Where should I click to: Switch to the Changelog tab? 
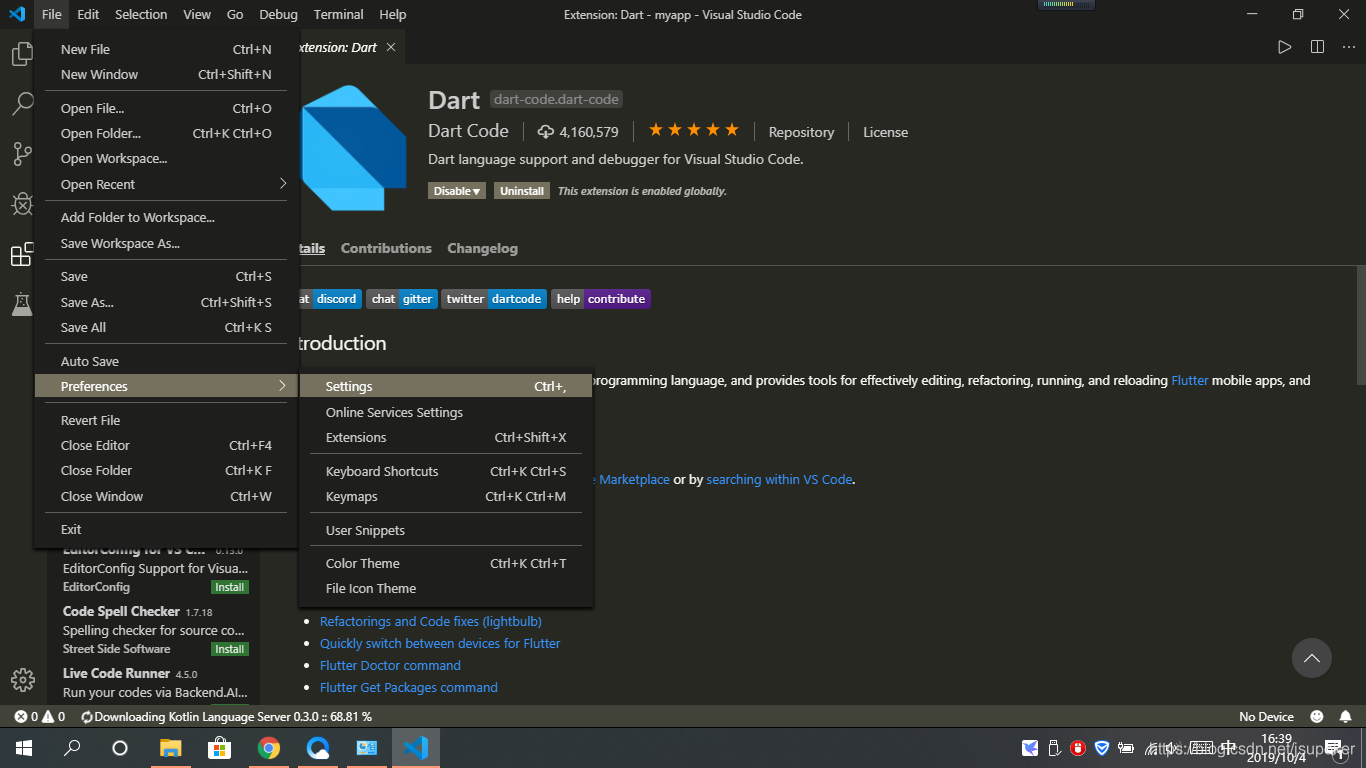(482, 248)
